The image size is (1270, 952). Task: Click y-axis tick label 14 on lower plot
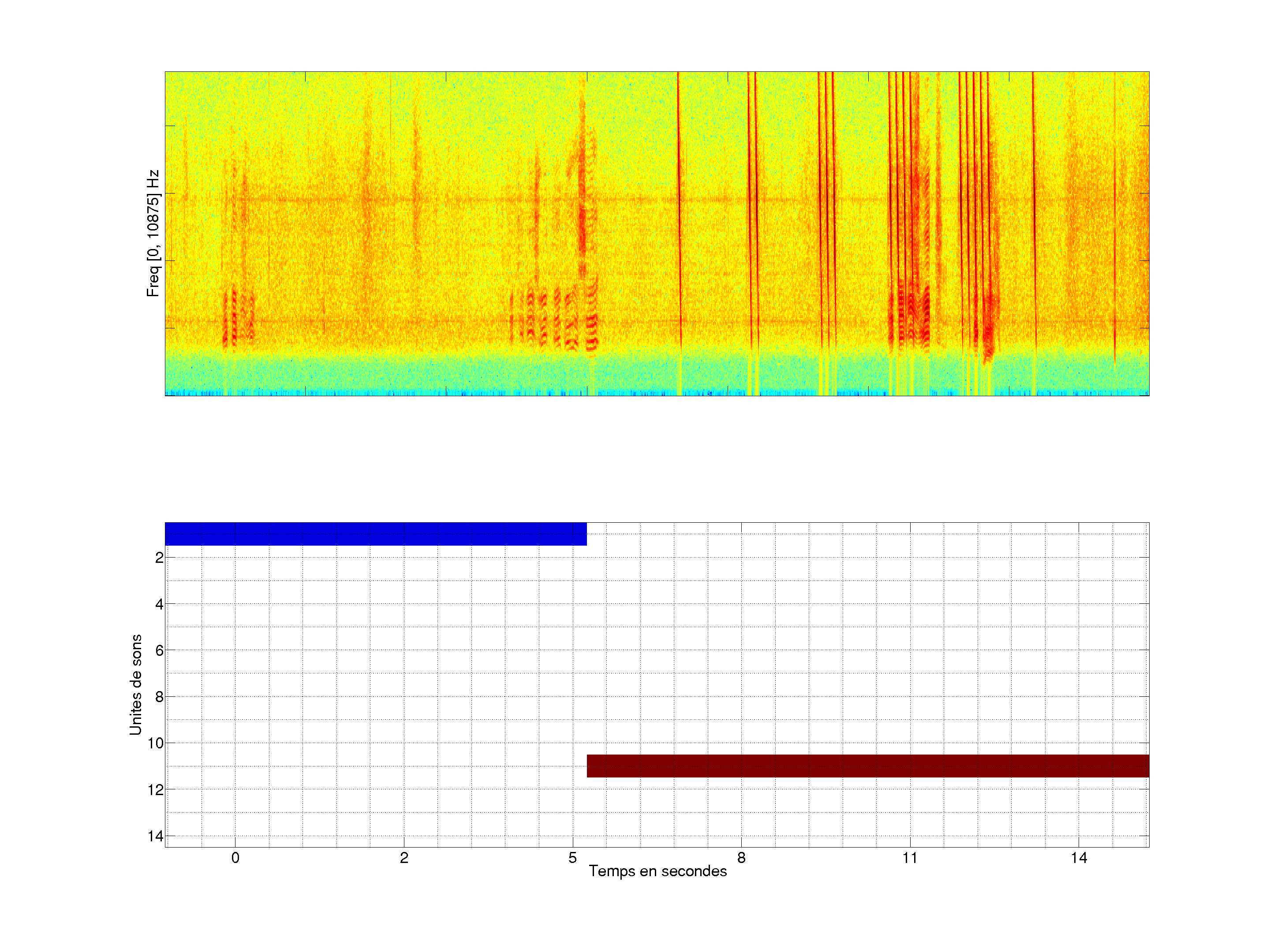click(156, 836)
